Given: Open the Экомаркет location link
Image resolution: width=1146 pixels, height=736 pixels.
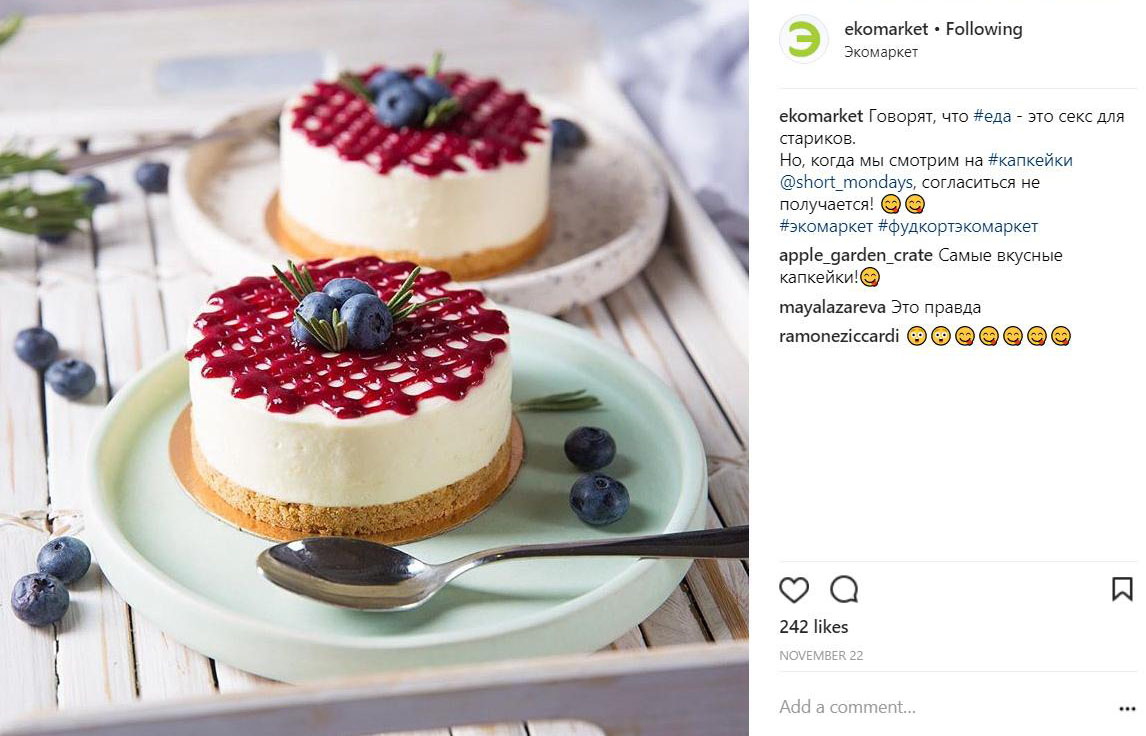Looking at the screenshot, I should (881, 52).
